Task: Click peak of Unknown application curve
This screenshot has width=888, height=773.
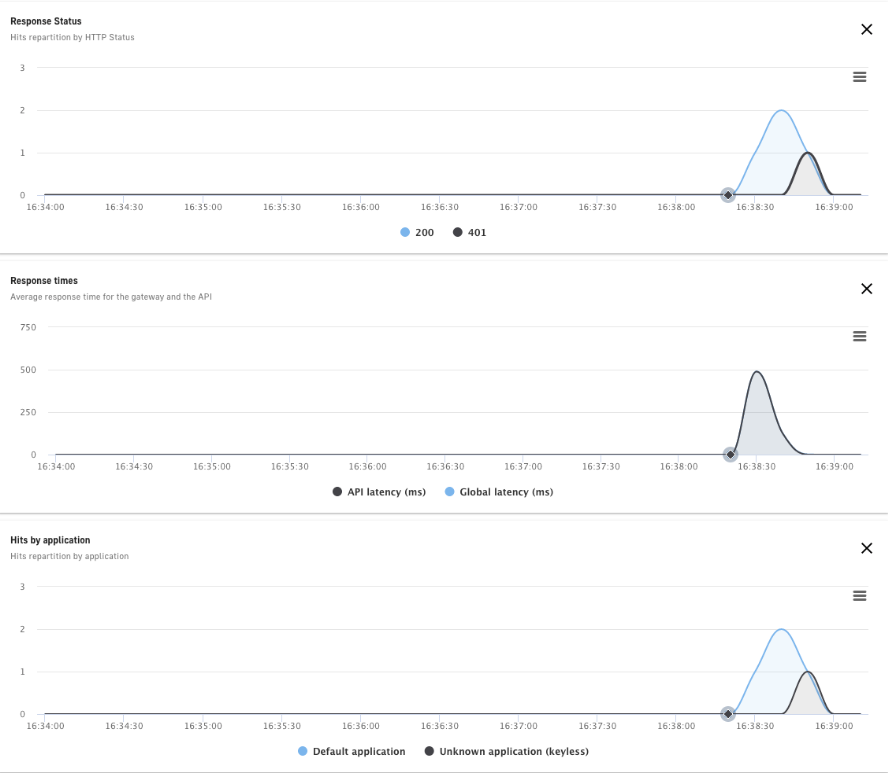Action: coord(807,672)
